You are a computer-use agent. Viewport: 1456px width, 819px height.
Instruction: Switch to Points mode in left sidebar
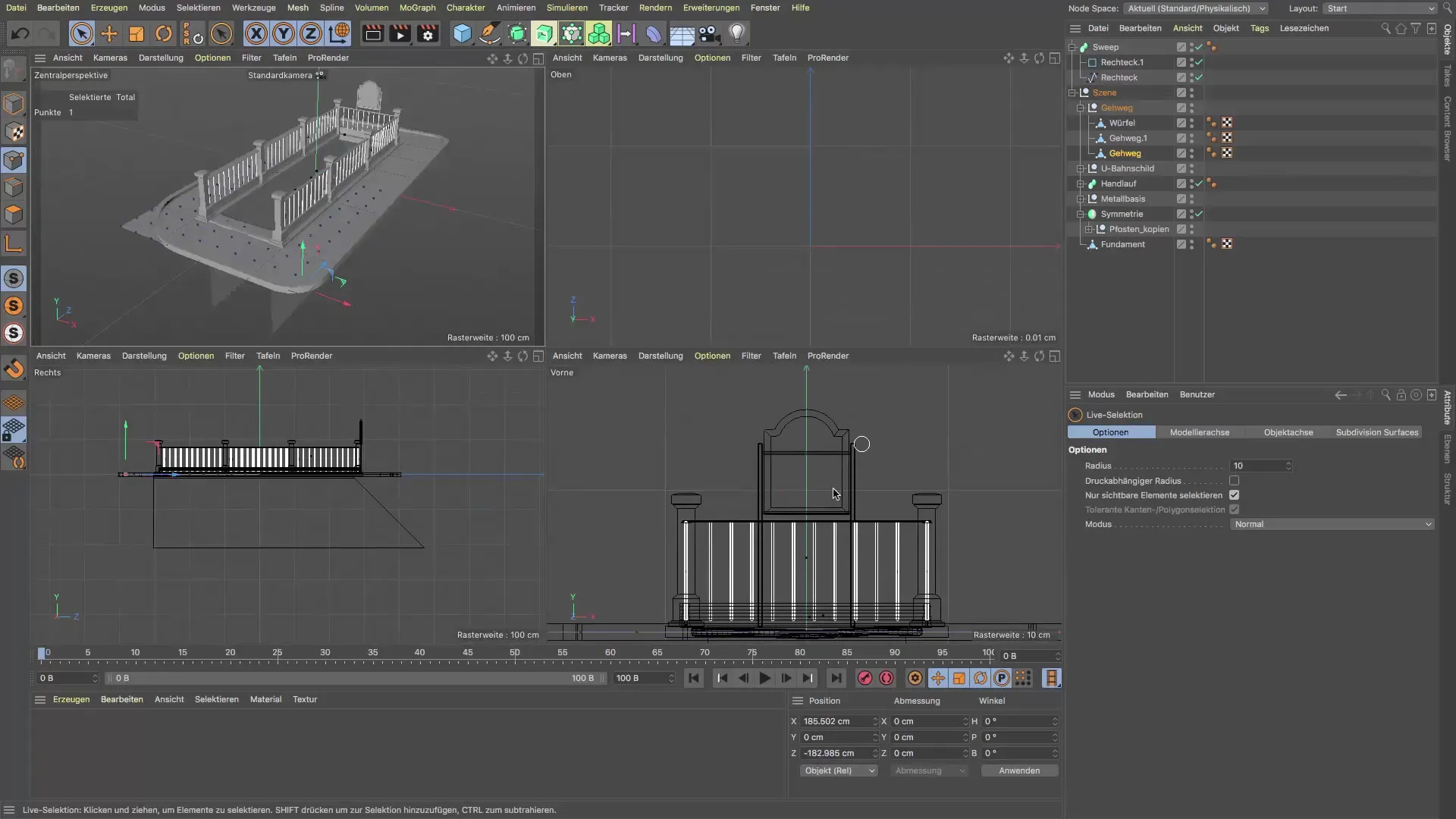pyautogui.click(x=14, y=160)
